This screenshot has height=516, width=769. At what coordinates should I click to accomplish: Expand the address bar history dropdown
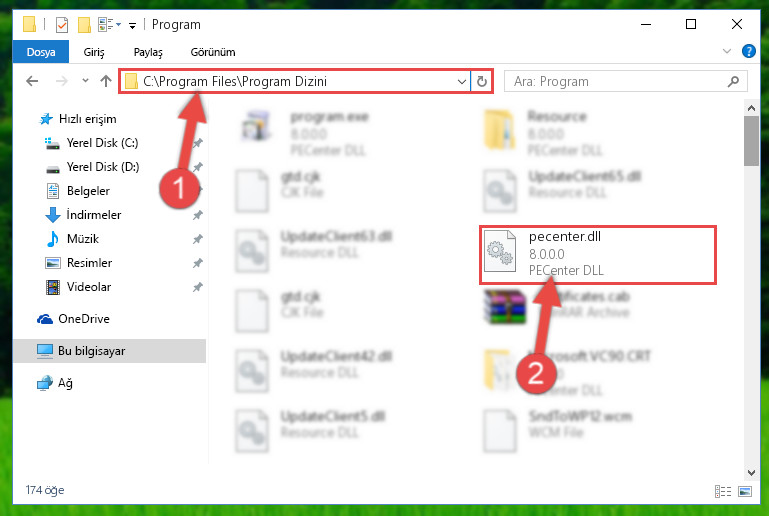pyautogui.click(x=461, y=81)
